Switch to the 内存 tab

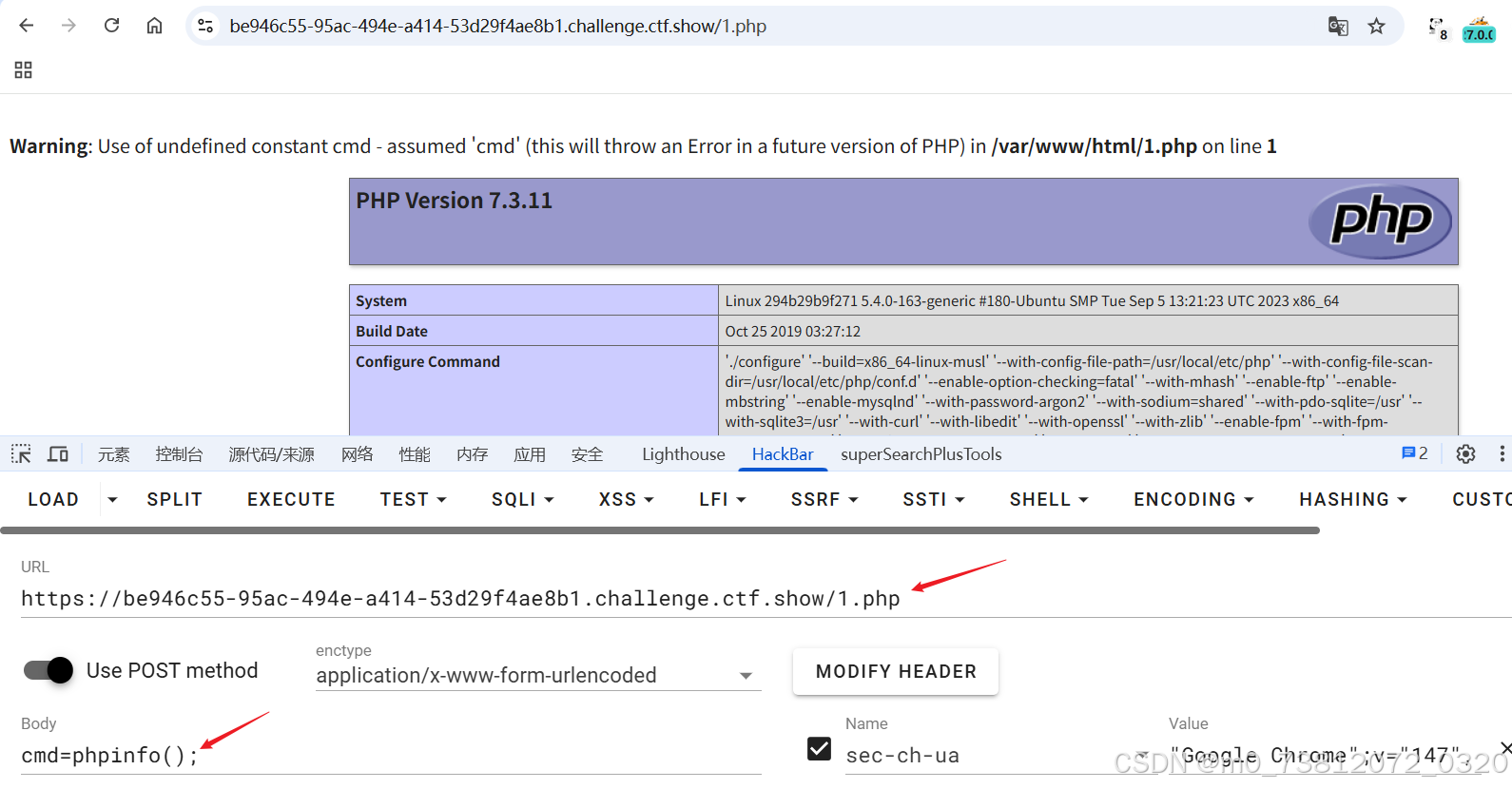(x=472, y=454)
